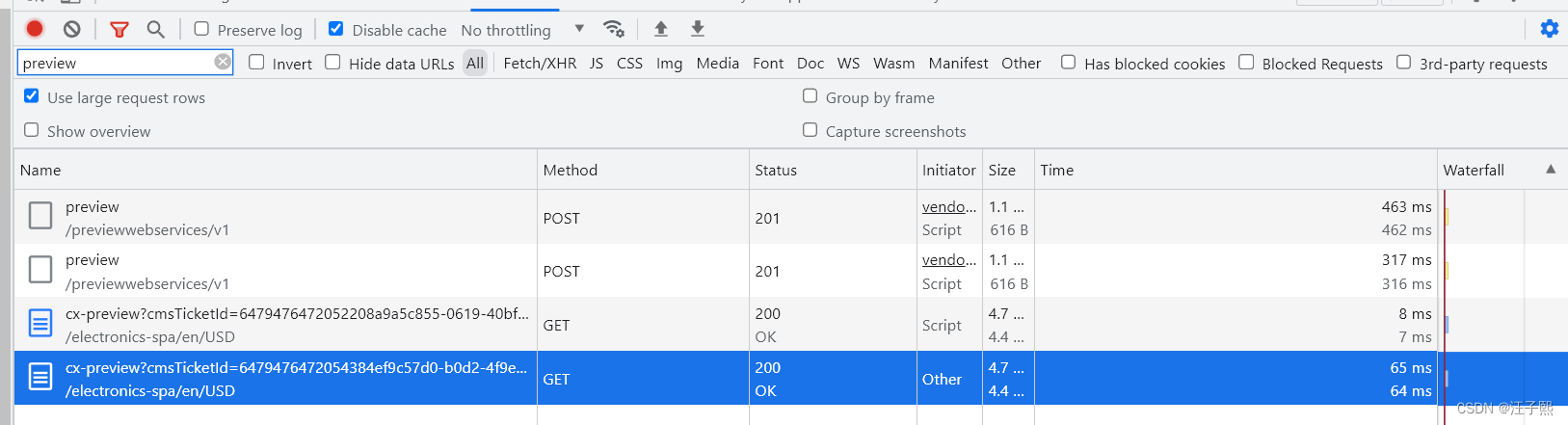Image resolution: width=1568 pixels, height=425 pixels.
Task: Click the preview filter input field
Action: pos(116,63)
